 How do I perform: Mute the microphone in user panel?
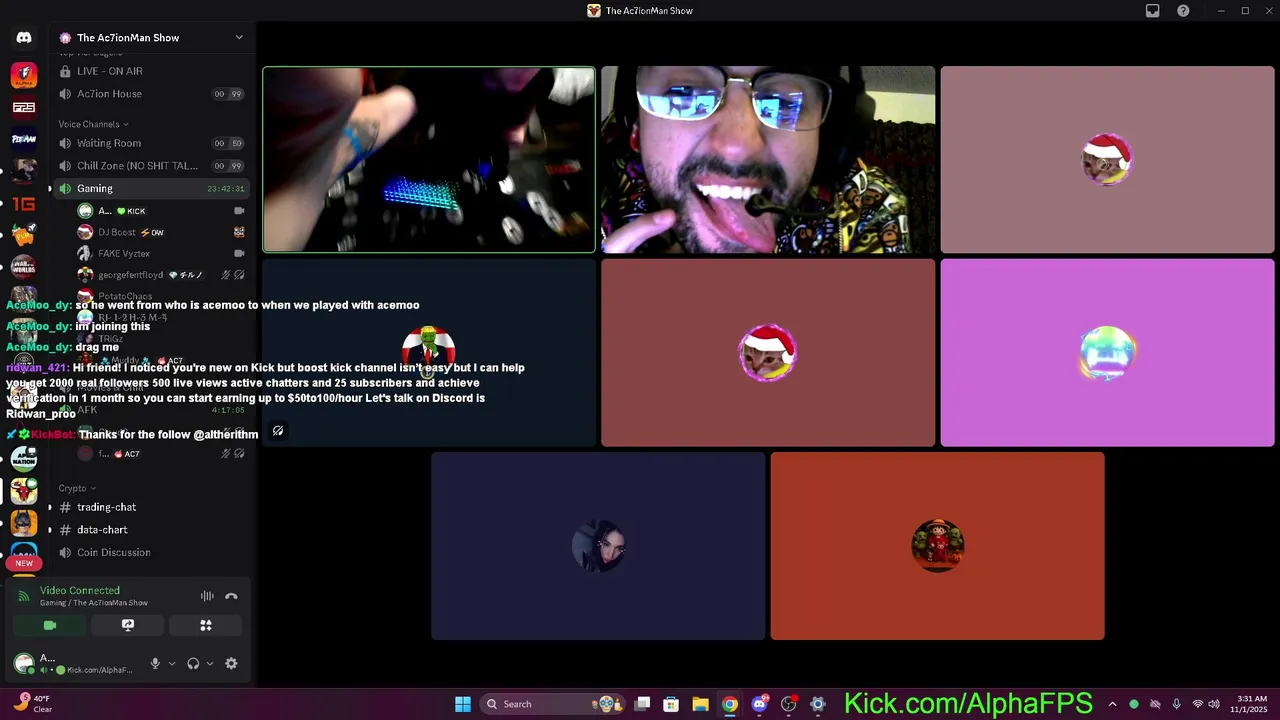(x=155, y=663)
